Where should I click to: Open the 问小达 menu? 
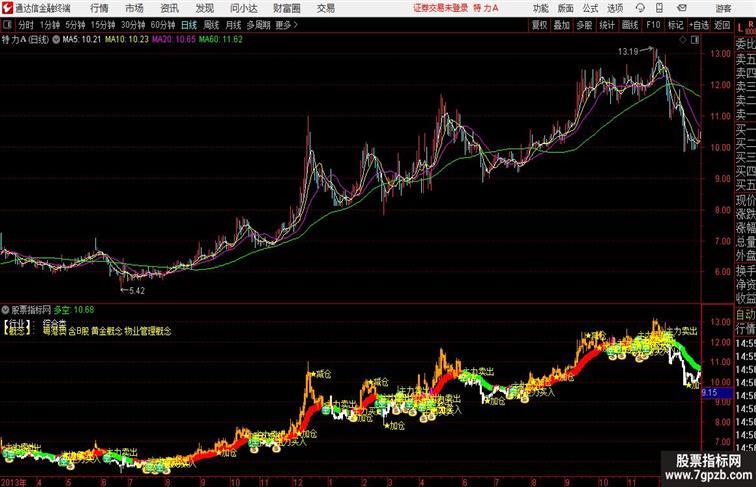click(243, 8)
